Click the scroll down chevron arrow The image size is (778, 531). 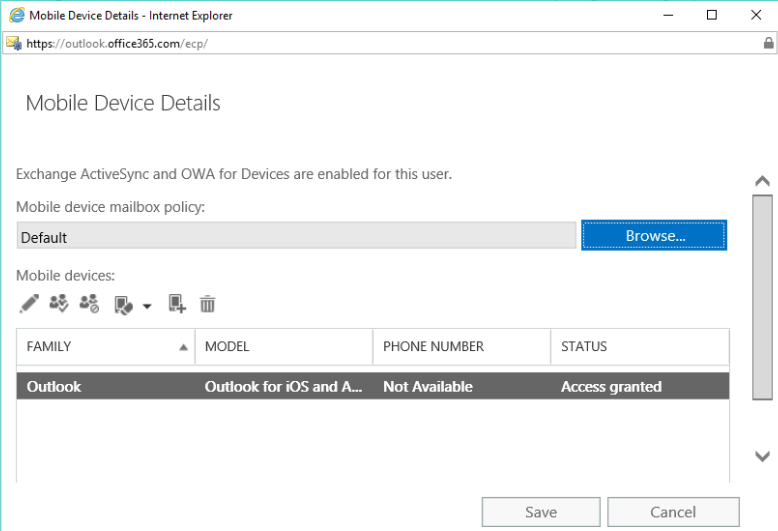click(x=763, y=456)
